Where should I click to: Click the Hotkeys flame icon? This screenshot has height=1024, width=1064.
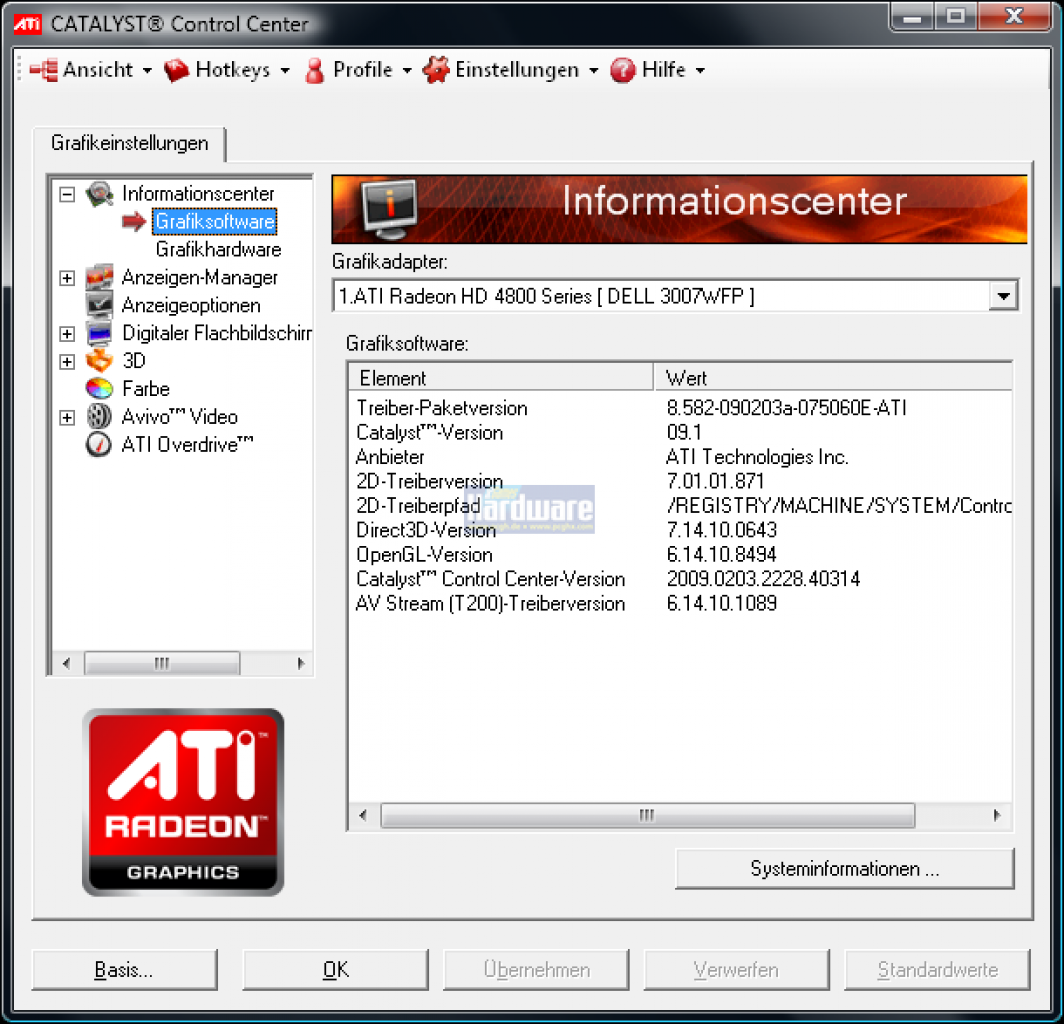tap(176, 70)
